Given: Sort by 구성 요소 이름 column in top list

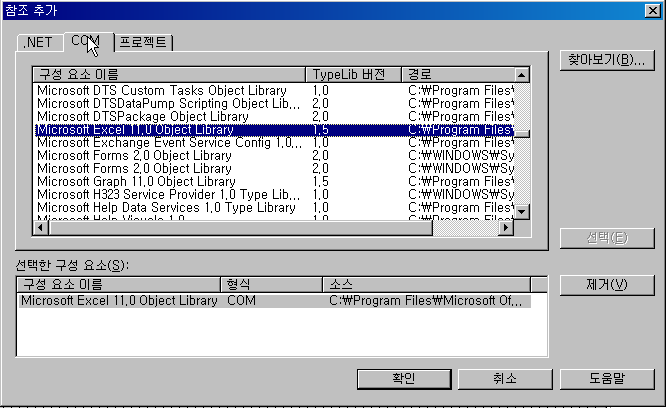Looking at the screenshot, I should [x=169, y=75].
